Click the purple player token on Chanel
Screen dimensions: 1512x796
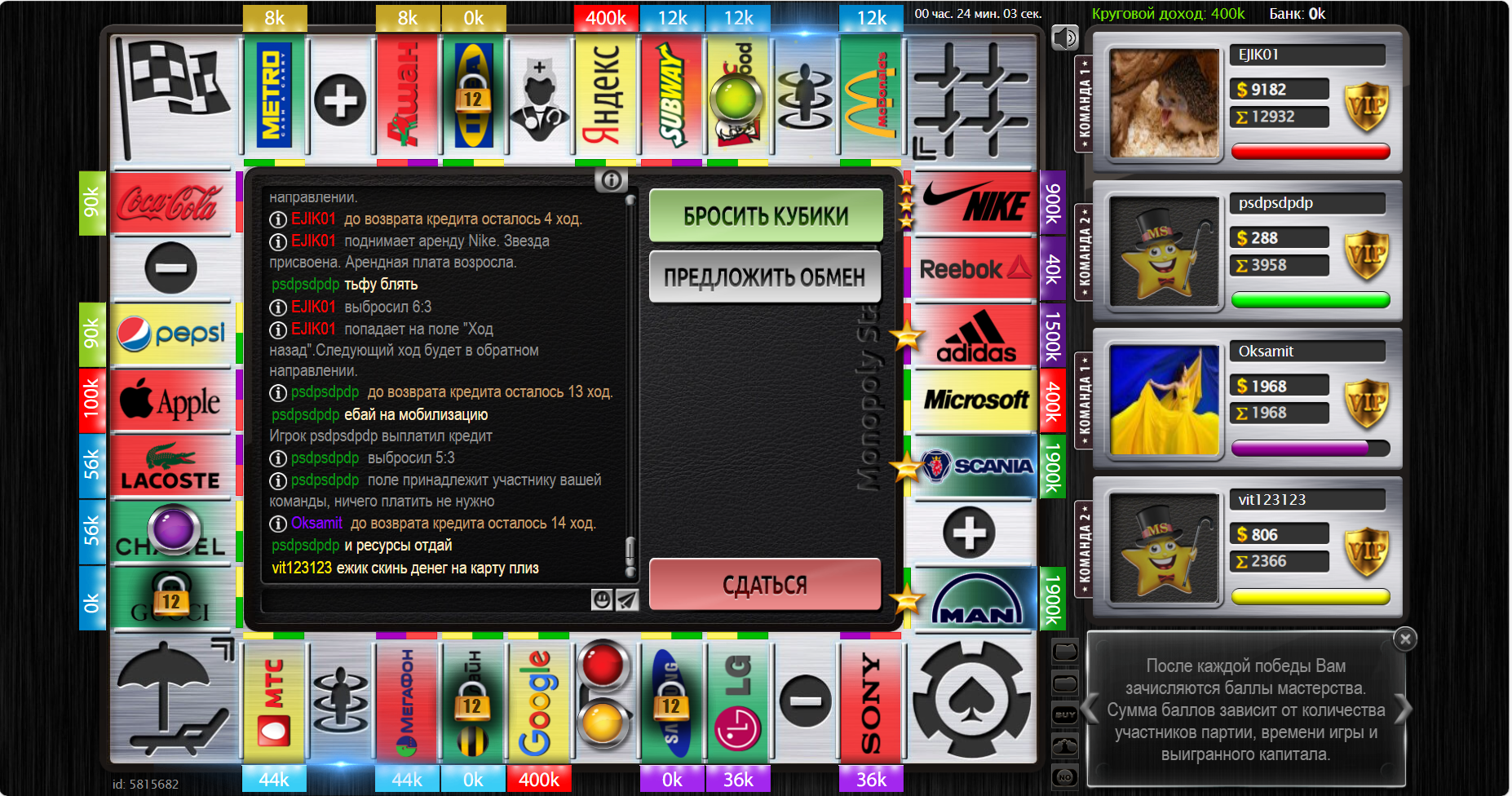(x=173, y=528)
